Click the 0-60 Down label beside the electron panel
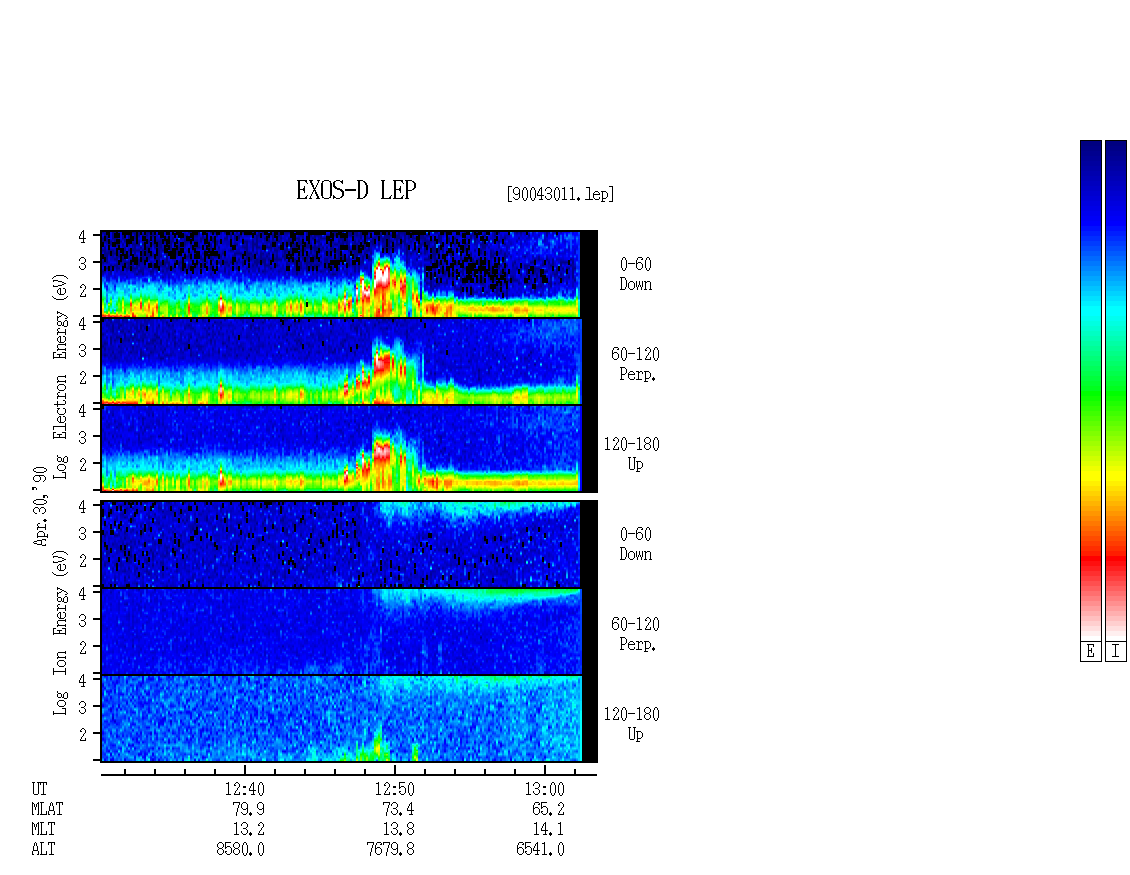 coord(636,275)
